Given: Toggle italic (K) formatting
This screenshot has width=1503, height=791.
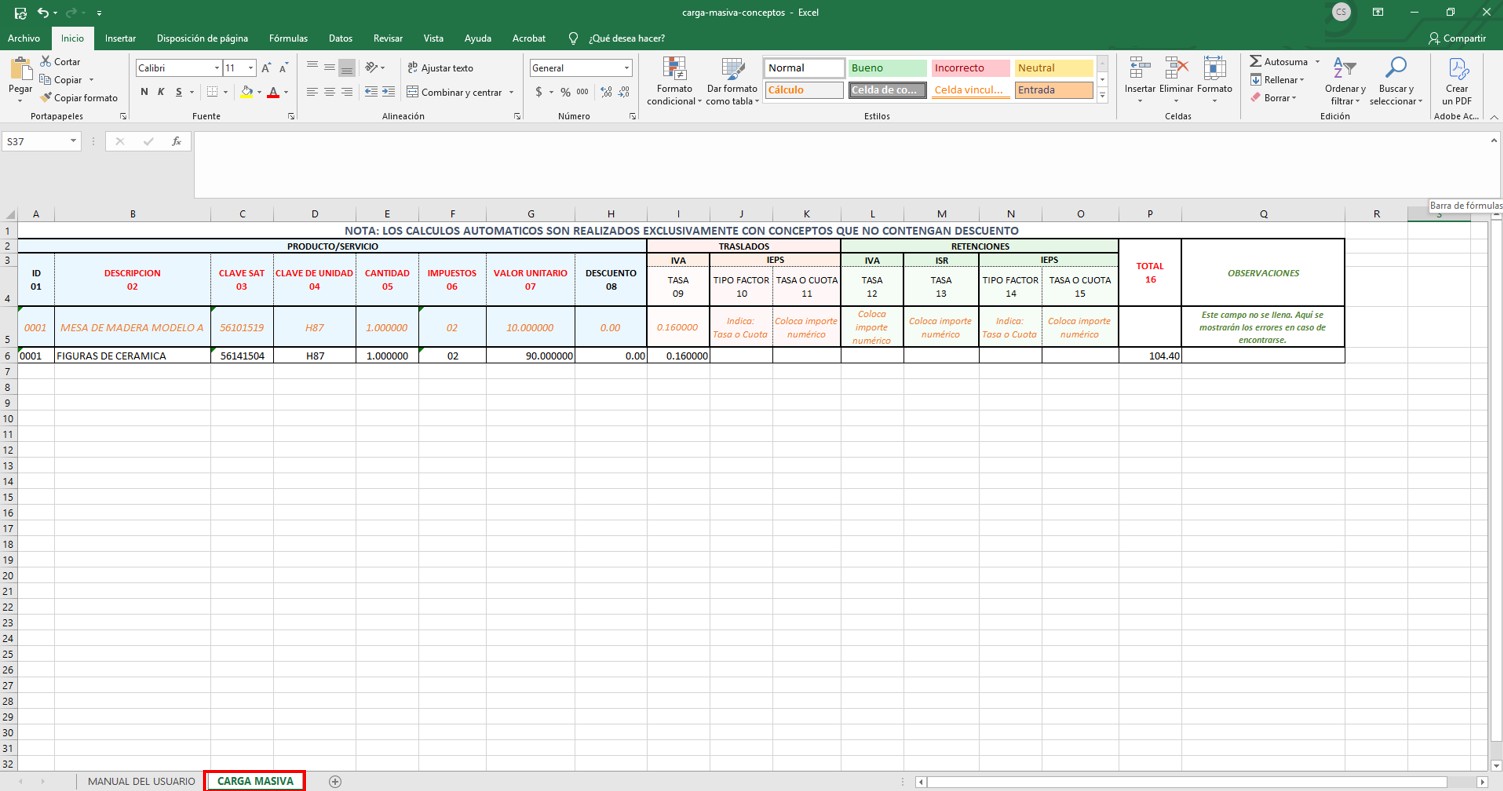Looking at the screenshot, I should click(x=161, y=92).
